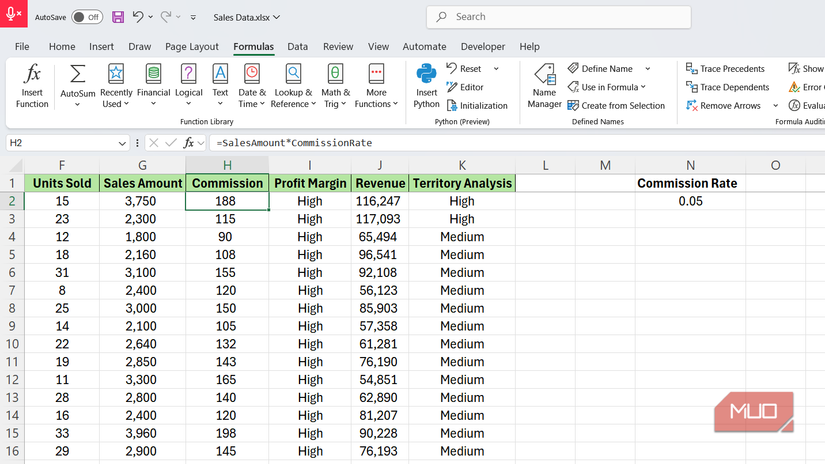
Task: Click the Redo arrow icon
Action: tap(166, 17)
